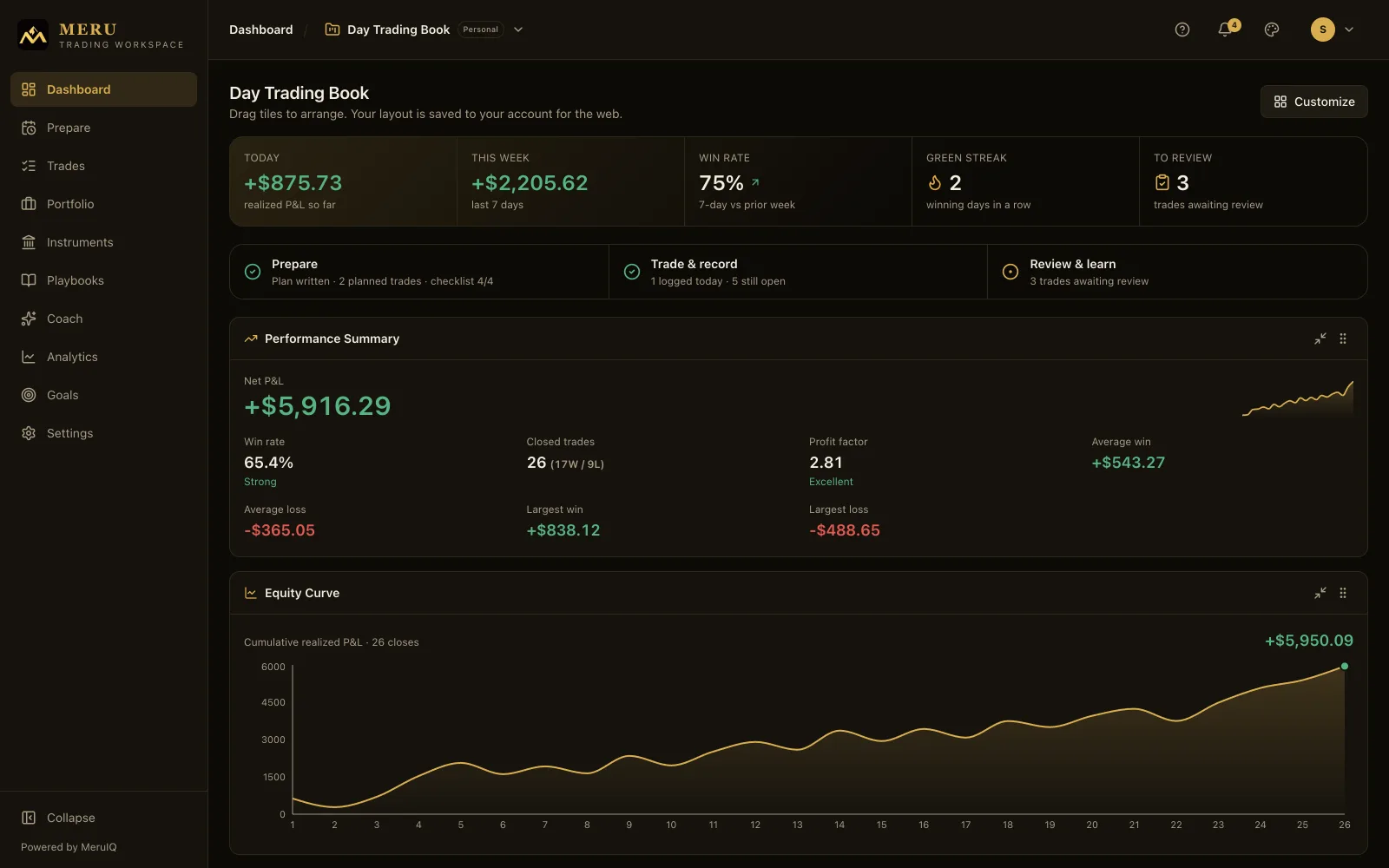Collapse the Equity Curve panel
The image size is (1389, 868).
[1320, 593]
